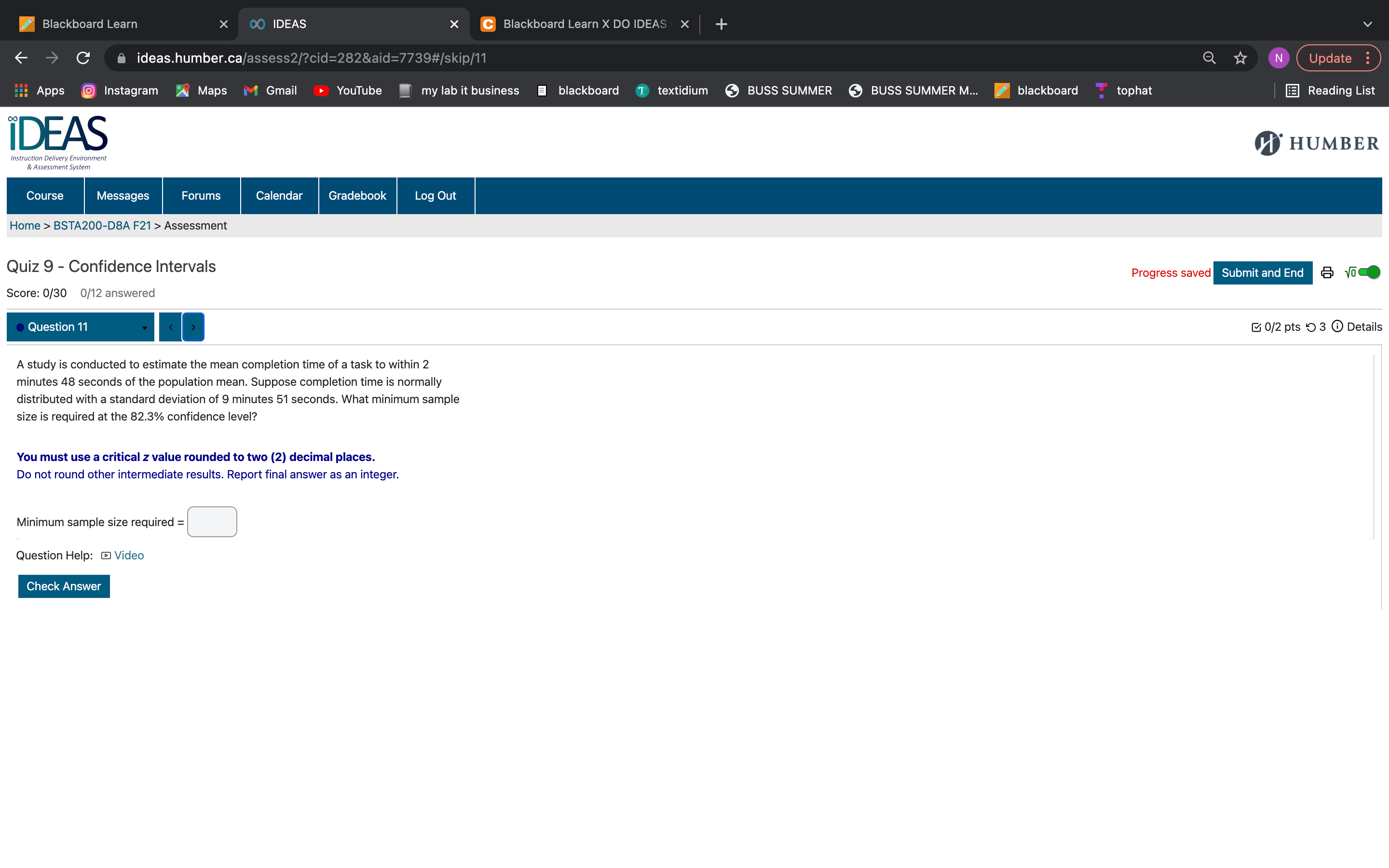Go to the previous question arrow
The image size is (1389, 868).
pyautogui.click(x=170, y=327)
